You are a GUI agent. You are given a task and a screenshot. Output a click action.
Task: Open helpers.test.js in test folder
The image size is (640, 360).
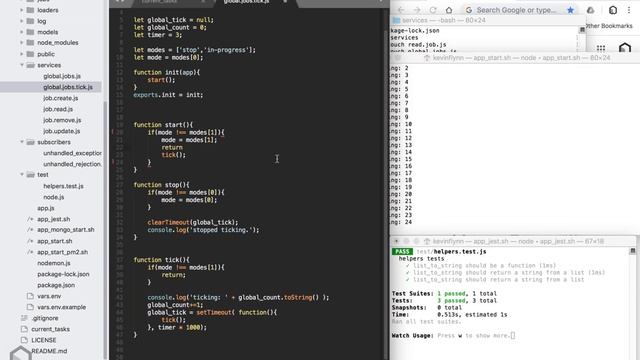click(63, 186)
